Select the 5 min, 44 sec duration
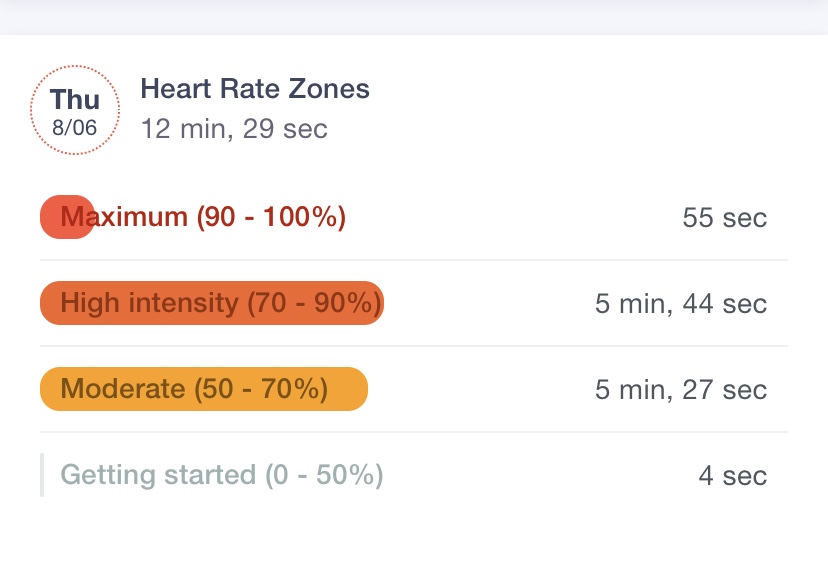 (x=681, y=304)
